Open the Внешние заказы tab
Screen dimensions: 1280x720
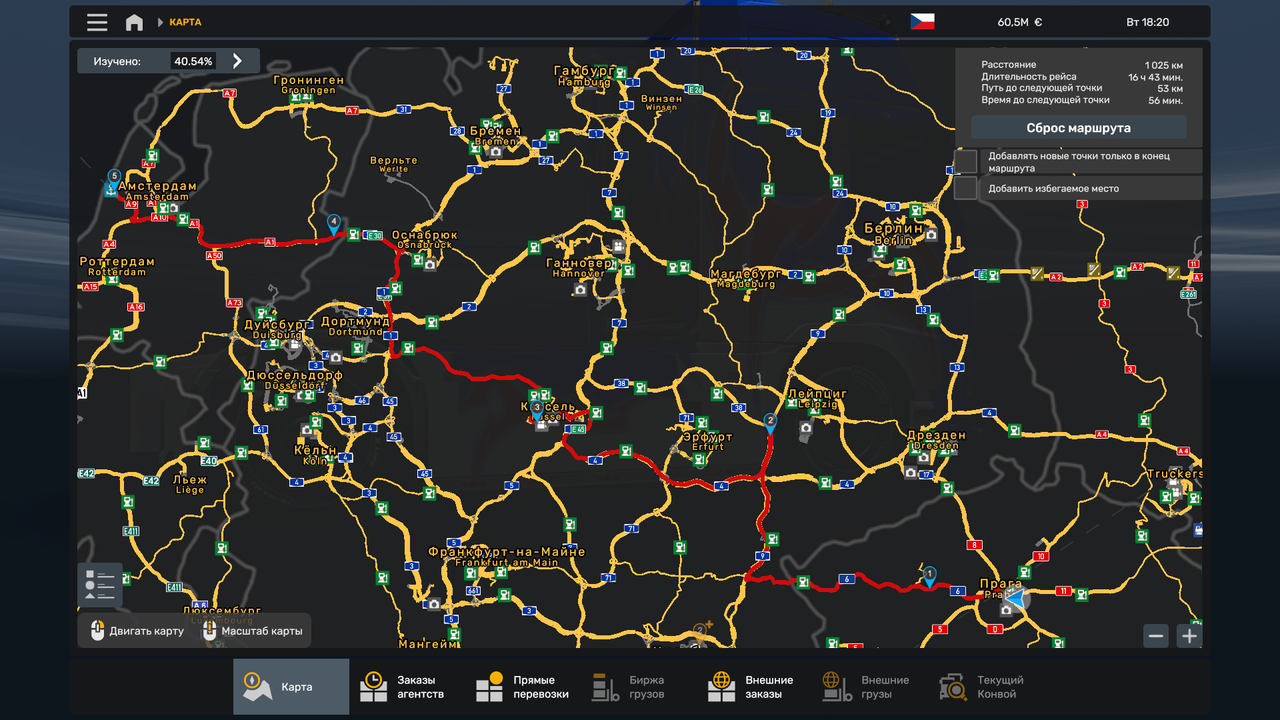coord(755,687)
